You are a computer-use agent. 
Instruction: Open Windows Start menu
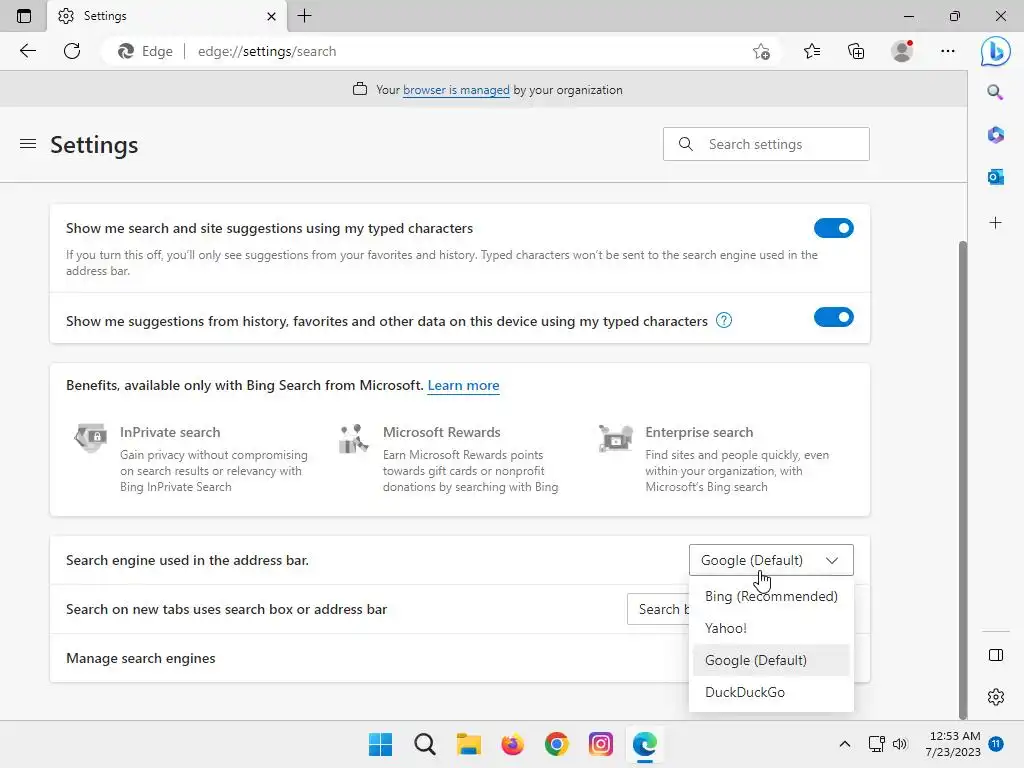(380, 744)
